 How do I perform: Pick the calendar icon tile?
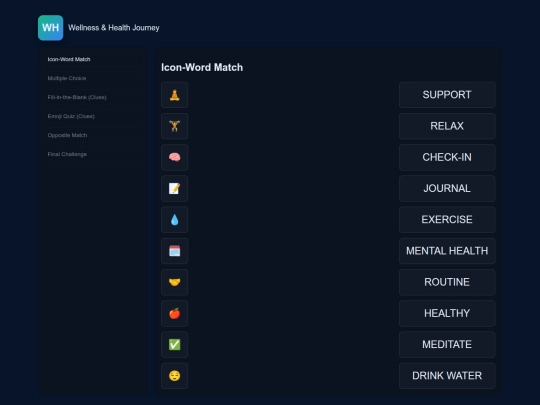coord(175,251)
